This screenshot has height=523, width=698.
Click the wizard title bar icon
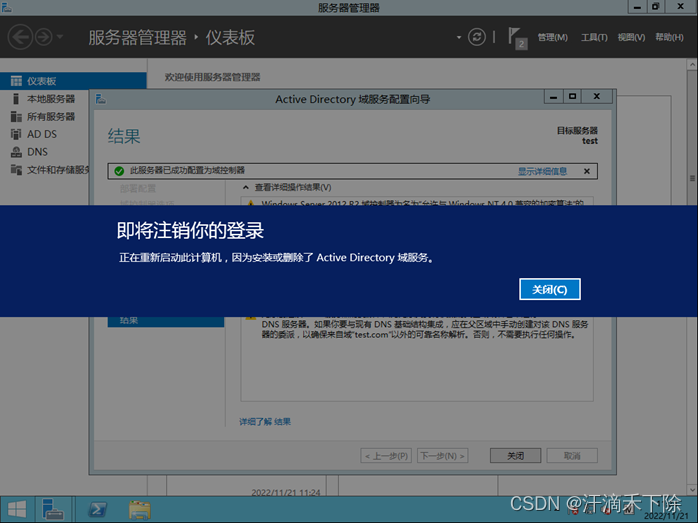coord(101,99)
